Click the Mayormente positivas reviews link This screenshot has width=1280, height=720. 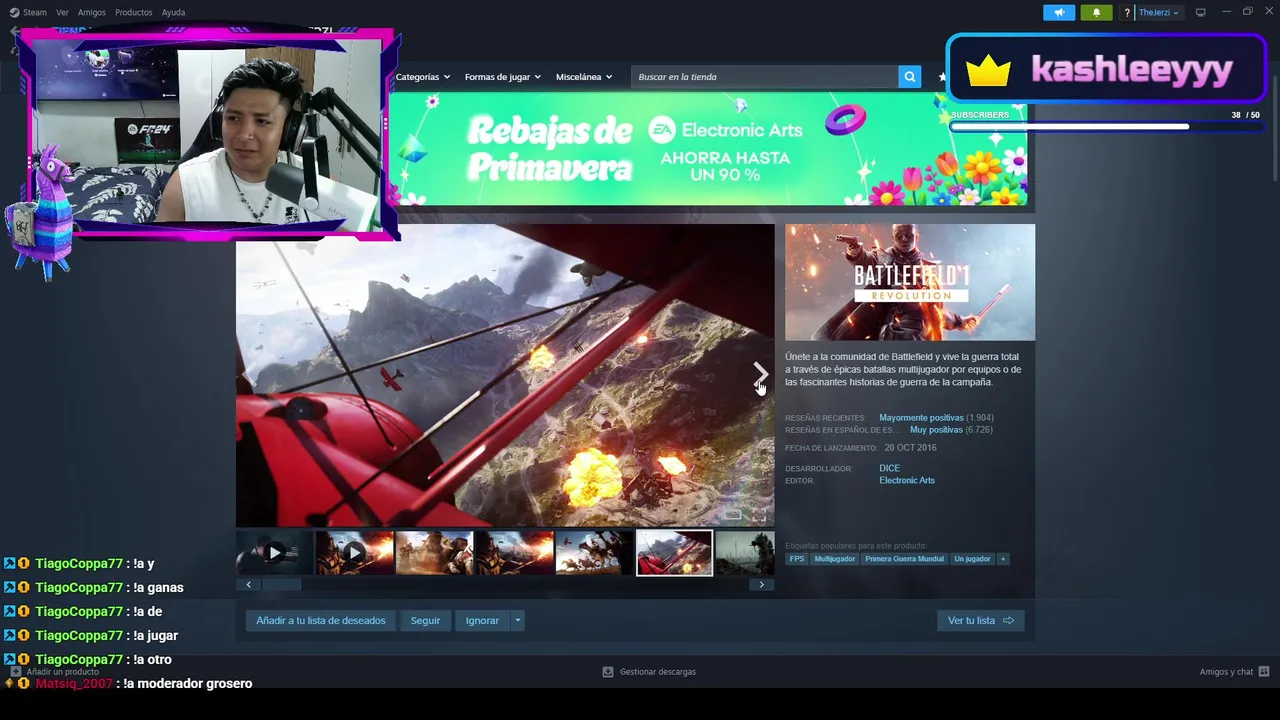tap(921, 417)
